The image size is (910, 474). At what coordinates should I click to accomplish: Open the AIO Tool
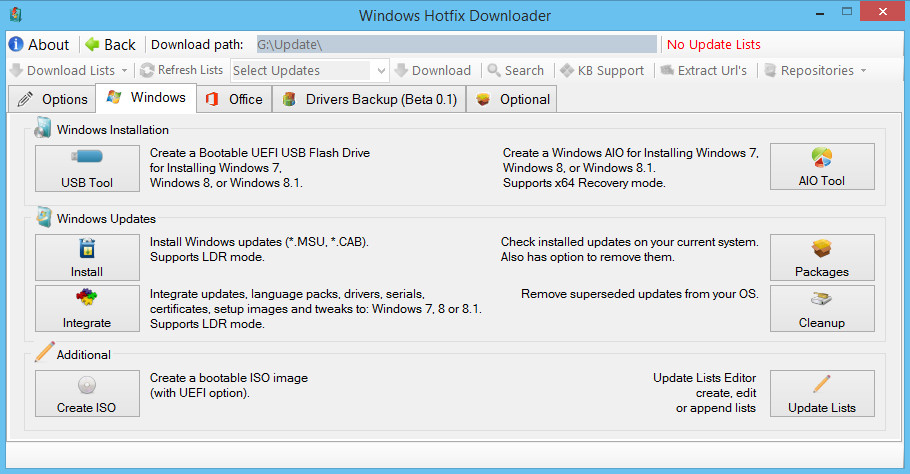tap(822, 167)
